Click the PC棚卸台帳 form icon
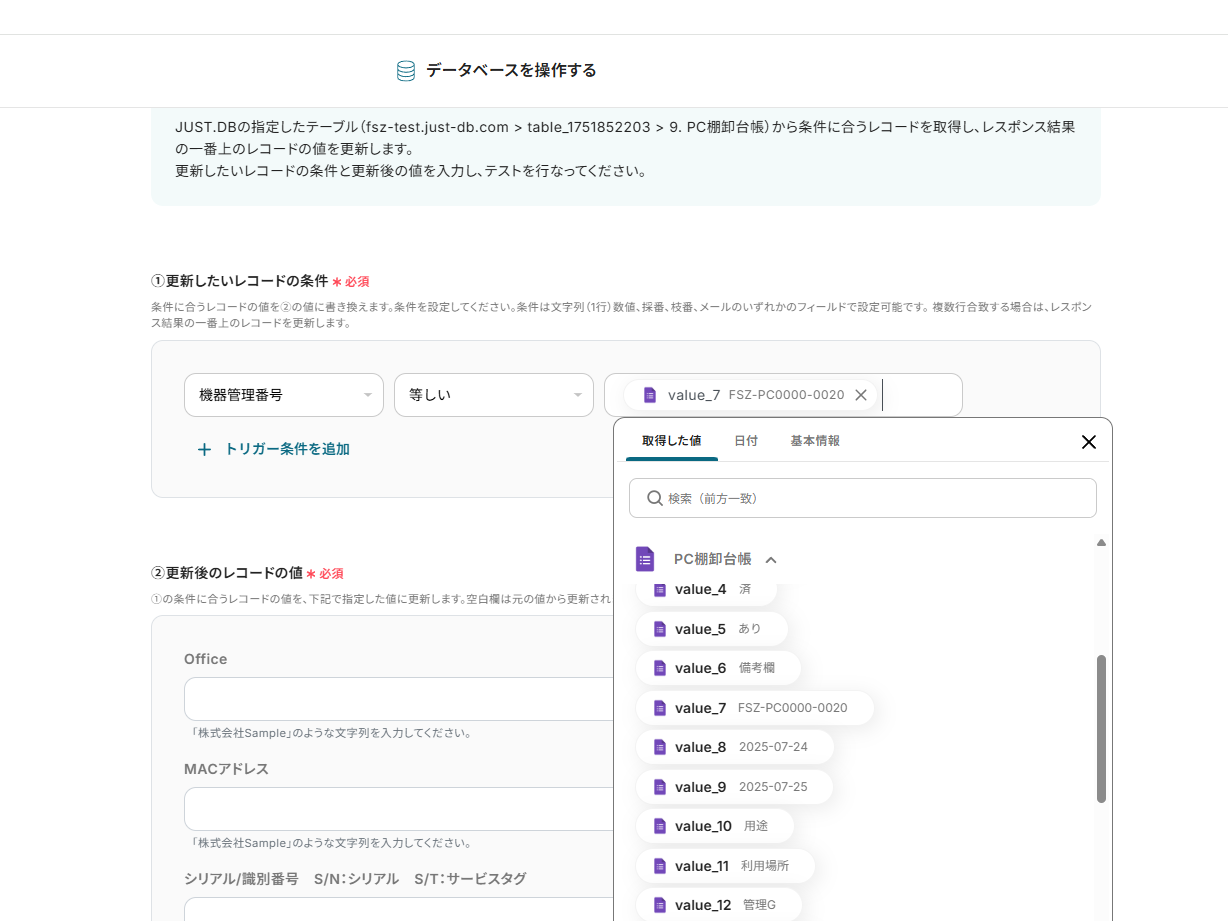The height and width of the screenshot is (921, 1228). (645, 559)
